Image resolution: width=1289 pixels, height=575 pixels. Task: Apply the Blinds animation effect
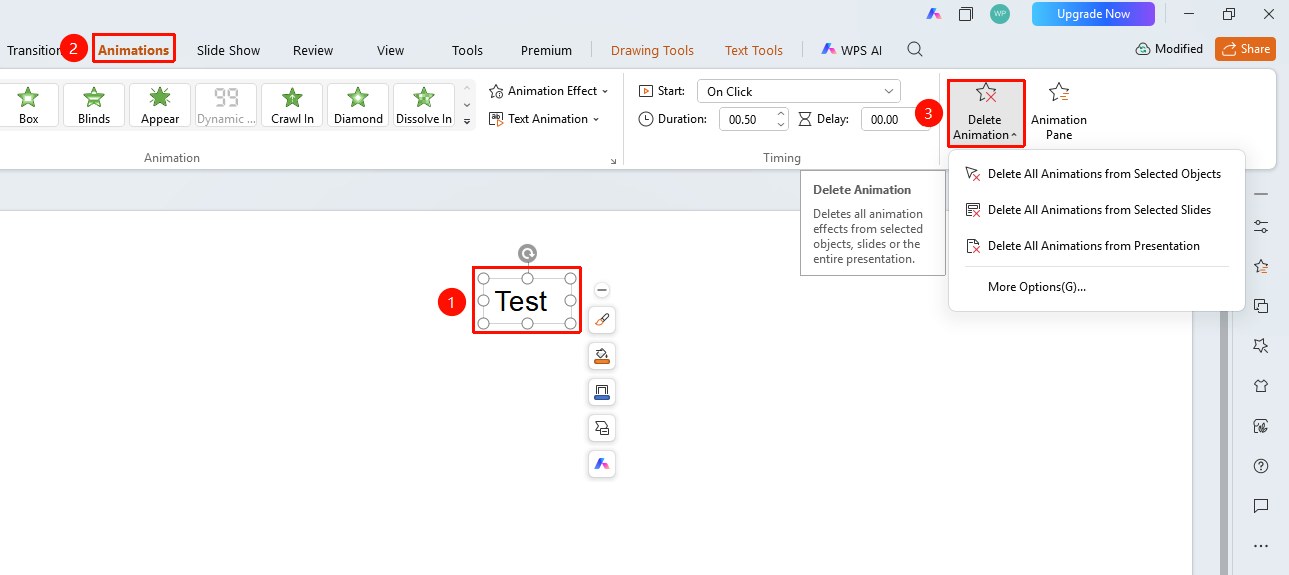click(94, 105)
